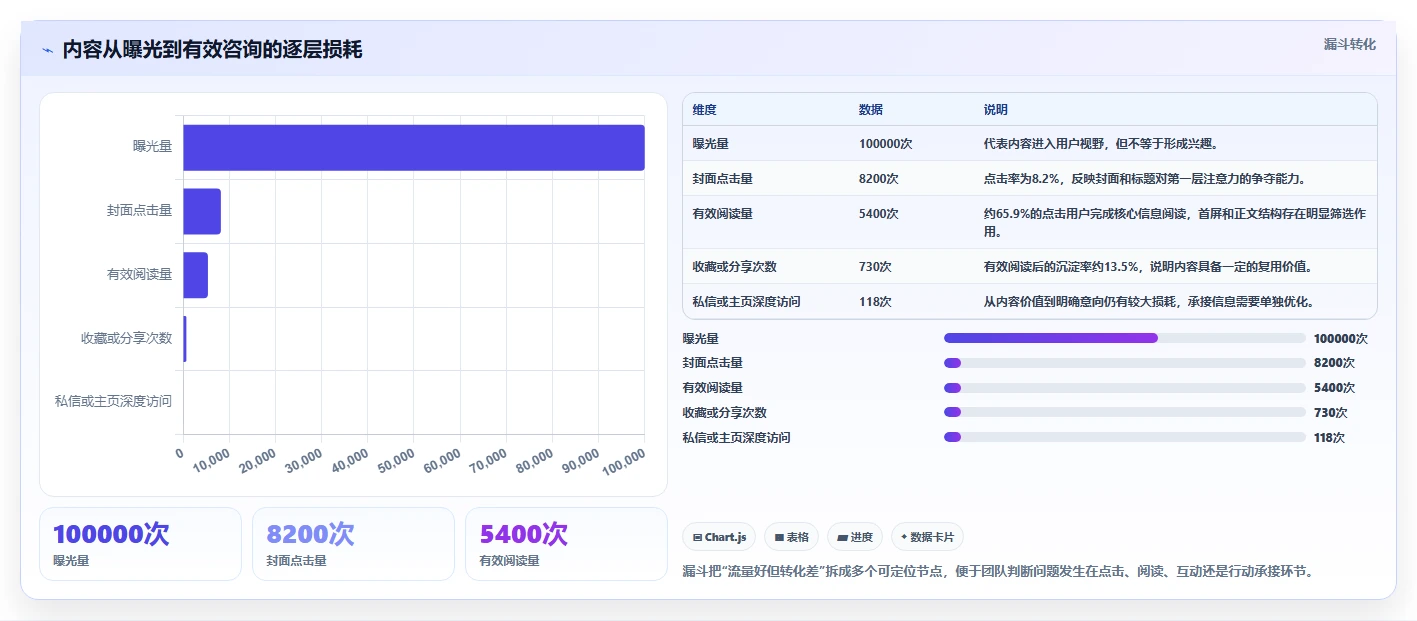Click the 收藏或分享次数 progress bar showing 730次
This screenshot has height=621, width=1417.
coord(1125,412)
